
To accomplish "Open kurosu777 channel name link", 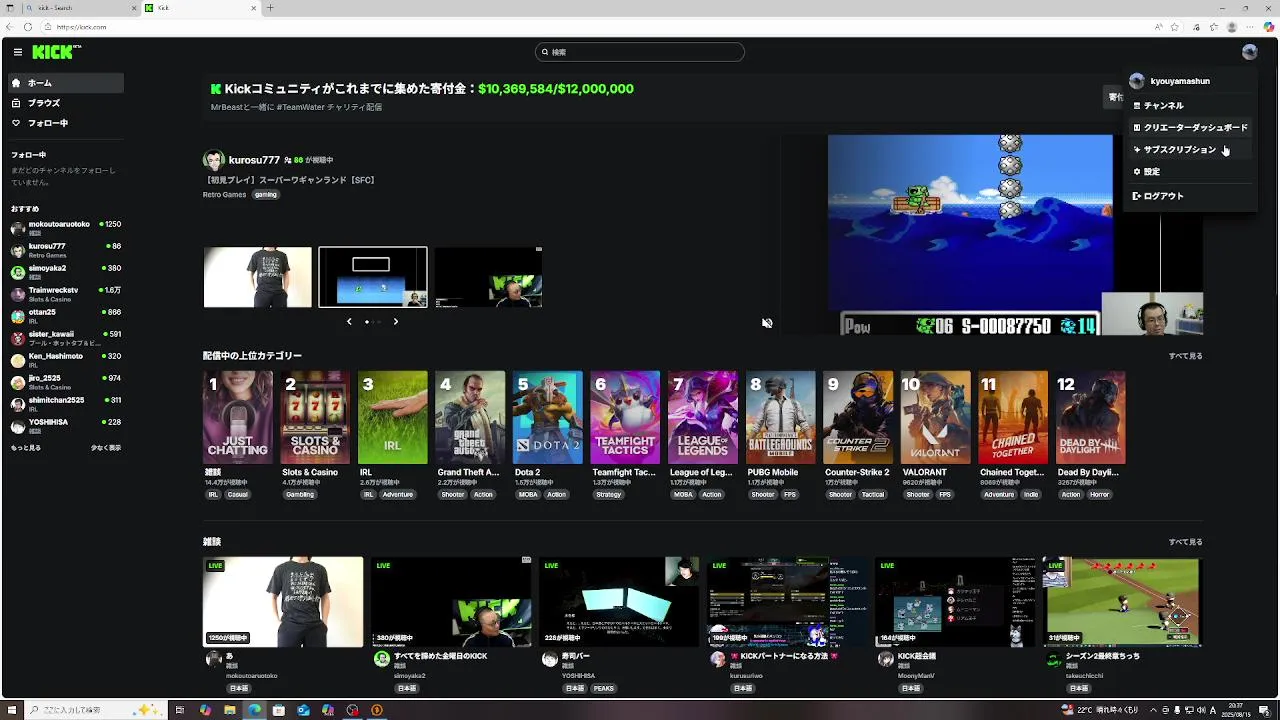I will pos(254,160).
